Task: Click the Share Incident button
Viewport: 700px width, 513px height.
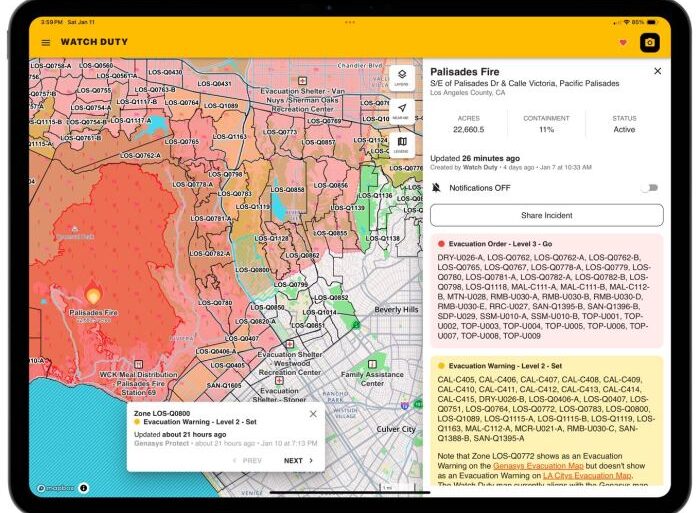Action: coord(546,215)
